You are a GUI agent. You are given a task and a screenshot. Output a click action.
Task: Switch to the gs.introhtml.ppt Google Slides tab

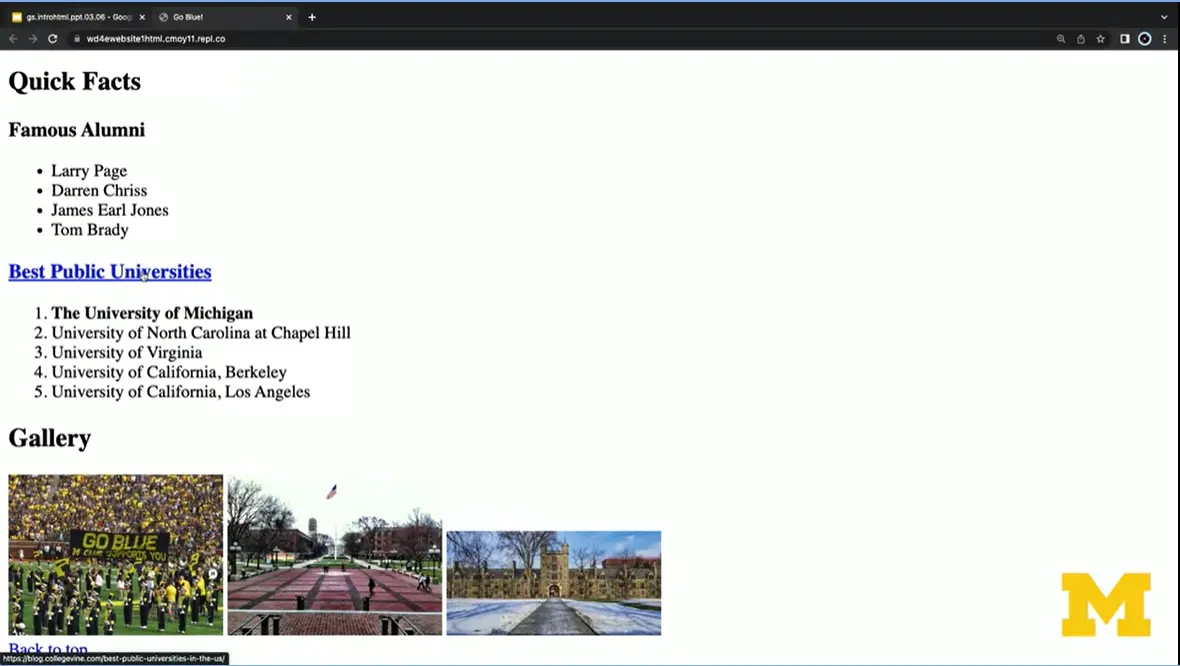coord(75,17)
